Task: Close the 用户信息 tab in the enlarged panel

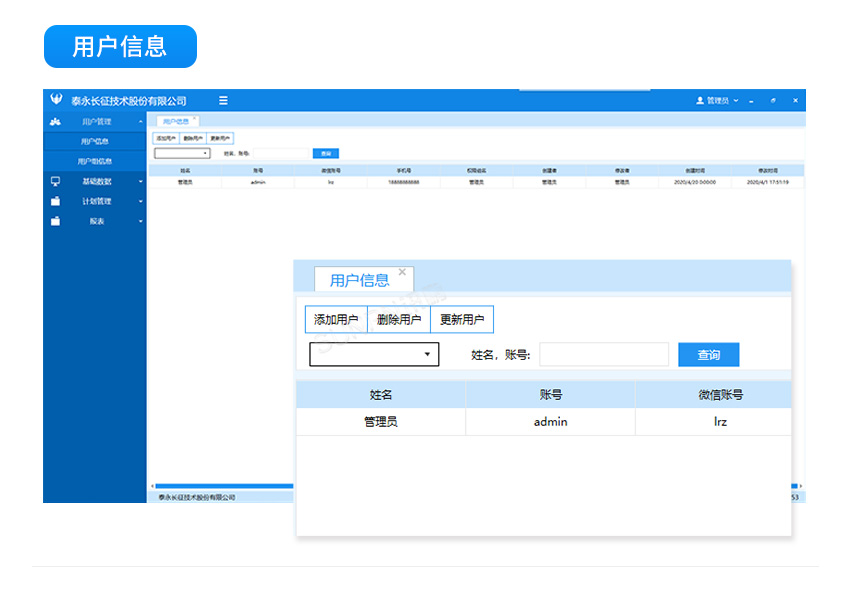Action: 402,272
